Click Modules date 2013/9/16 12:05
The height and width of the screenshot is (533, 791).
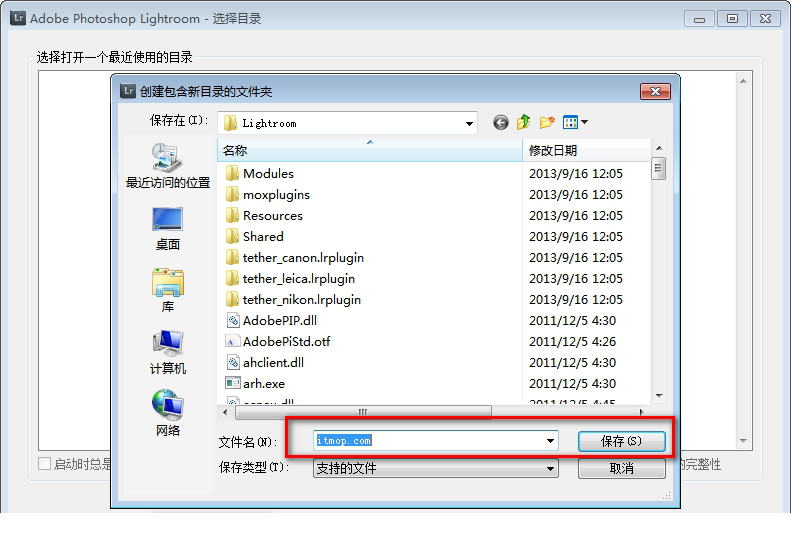point(576,173)
